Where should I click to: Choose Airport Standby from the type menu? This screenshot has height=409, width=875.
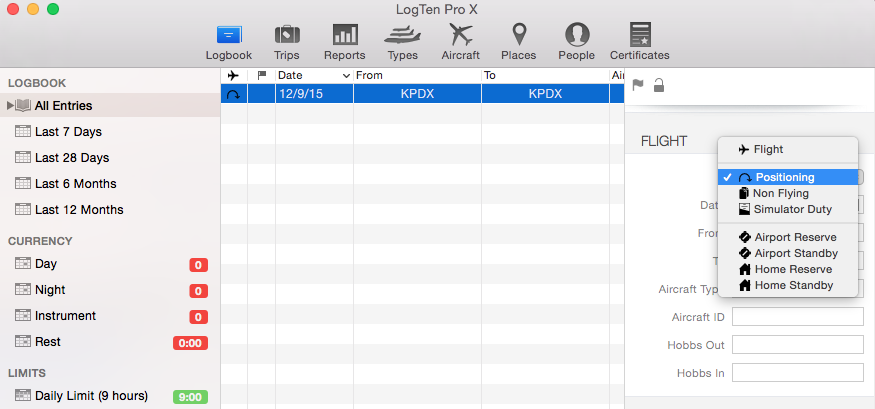click(788, 253)
